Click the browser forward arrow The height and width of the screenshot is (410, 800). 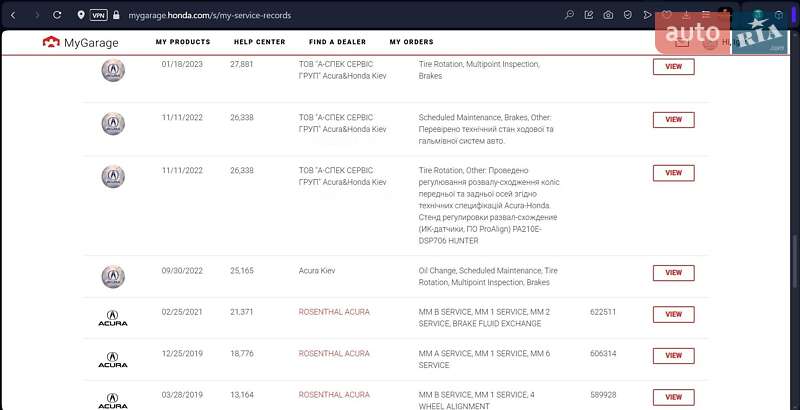click(37, 15)
